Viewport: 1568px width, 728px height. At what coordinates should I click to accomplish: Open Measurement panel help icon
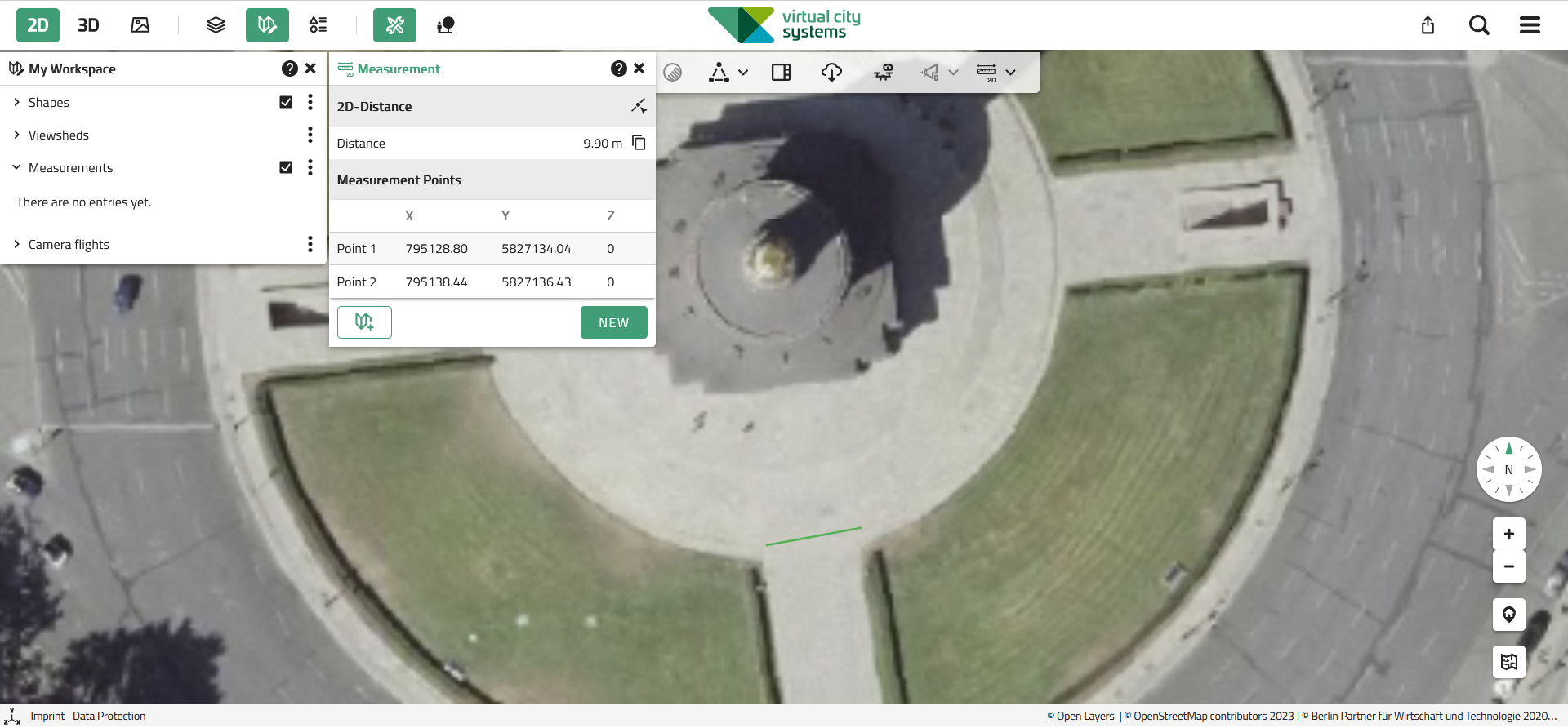(619, 69)
